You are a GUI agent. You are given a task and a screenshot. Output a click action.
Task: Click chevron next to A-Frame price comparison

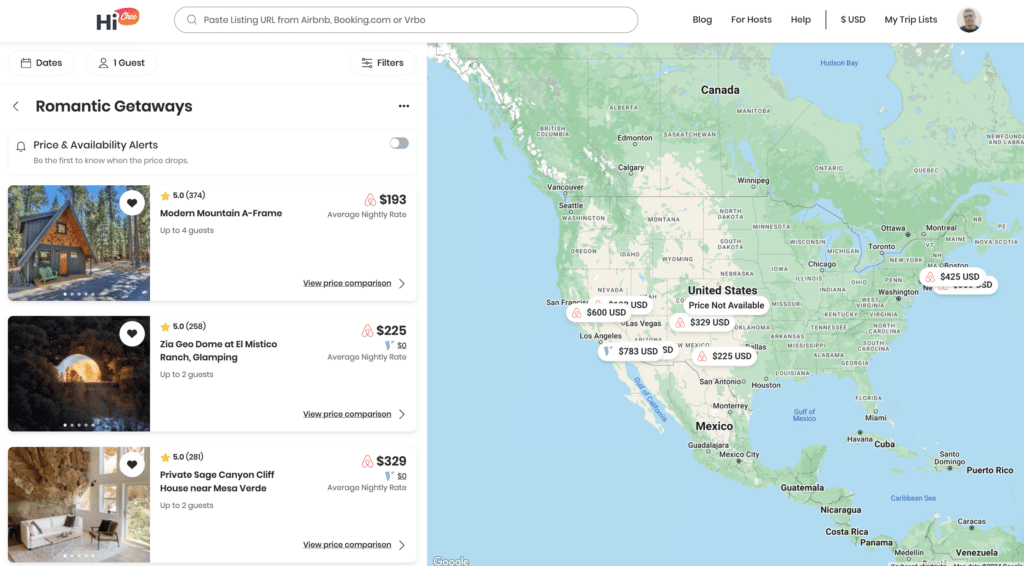tap(402, 283)
